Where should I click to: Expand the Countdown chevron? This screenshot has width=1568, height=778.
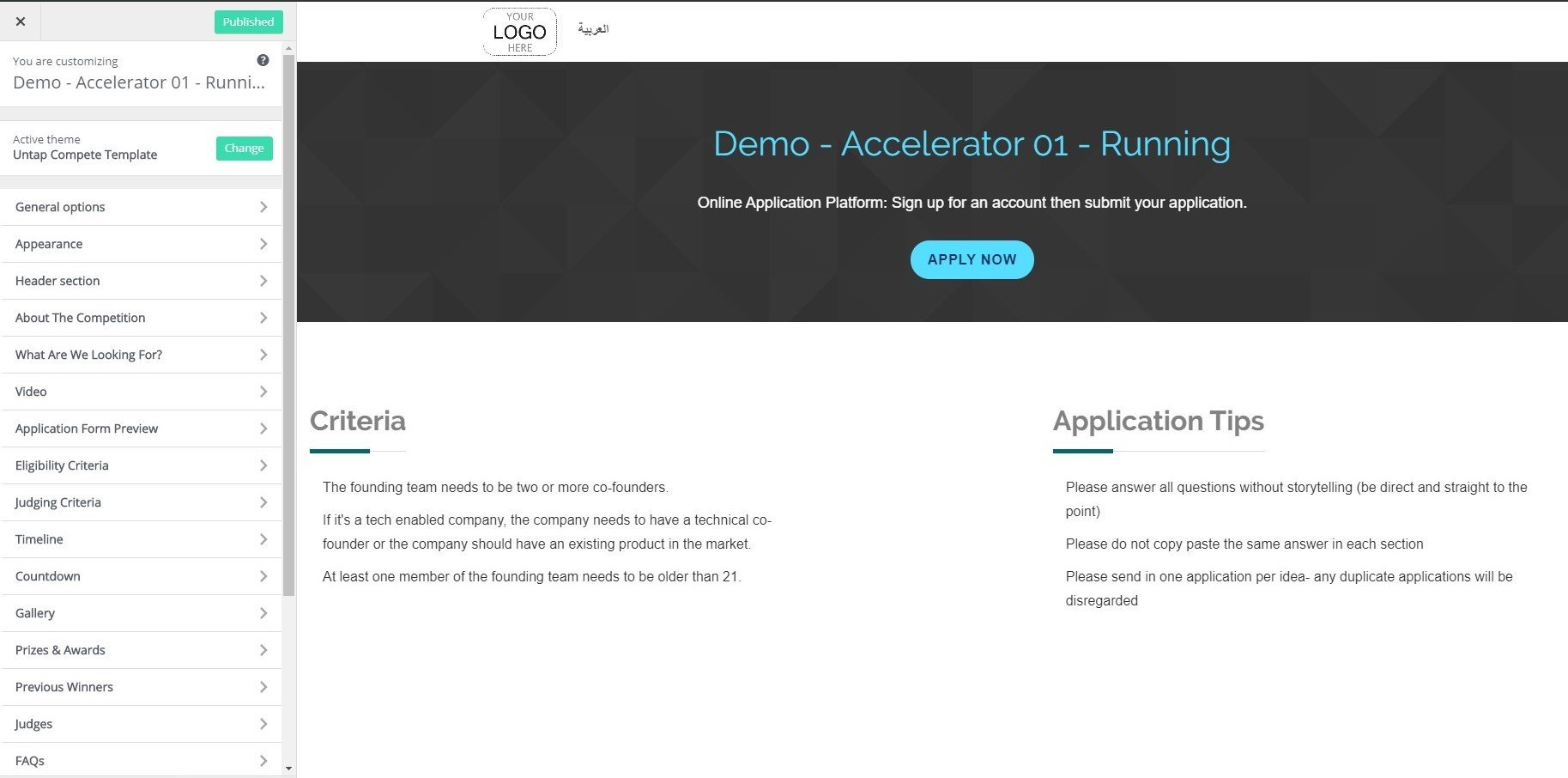coord(263,576)
